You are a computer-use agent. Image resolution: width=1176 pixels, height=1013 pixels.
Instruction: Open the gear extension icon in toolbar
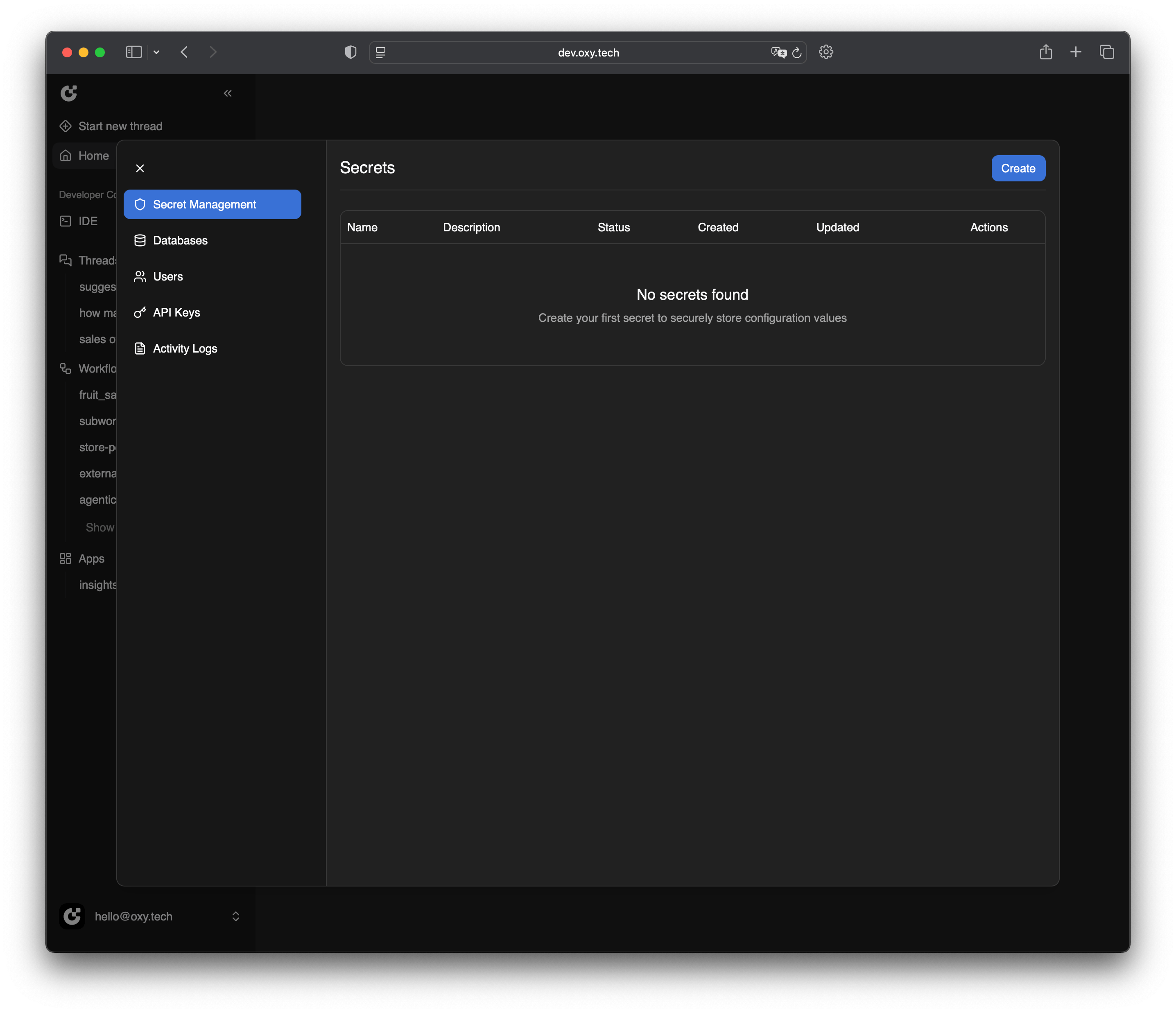pyautogui.click(x=826, y=52)
